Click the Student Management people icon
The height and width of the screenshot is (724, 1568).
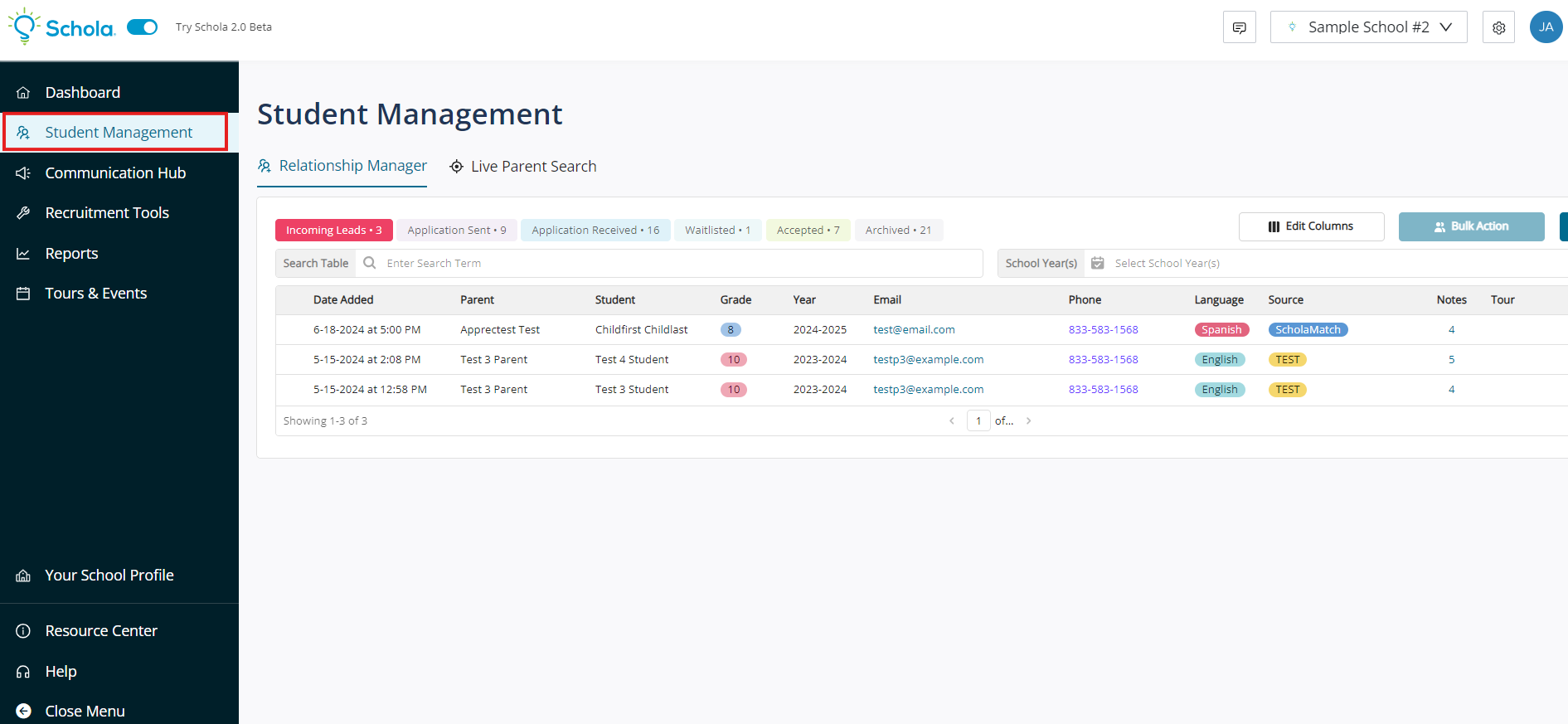[x=23, y=133]
